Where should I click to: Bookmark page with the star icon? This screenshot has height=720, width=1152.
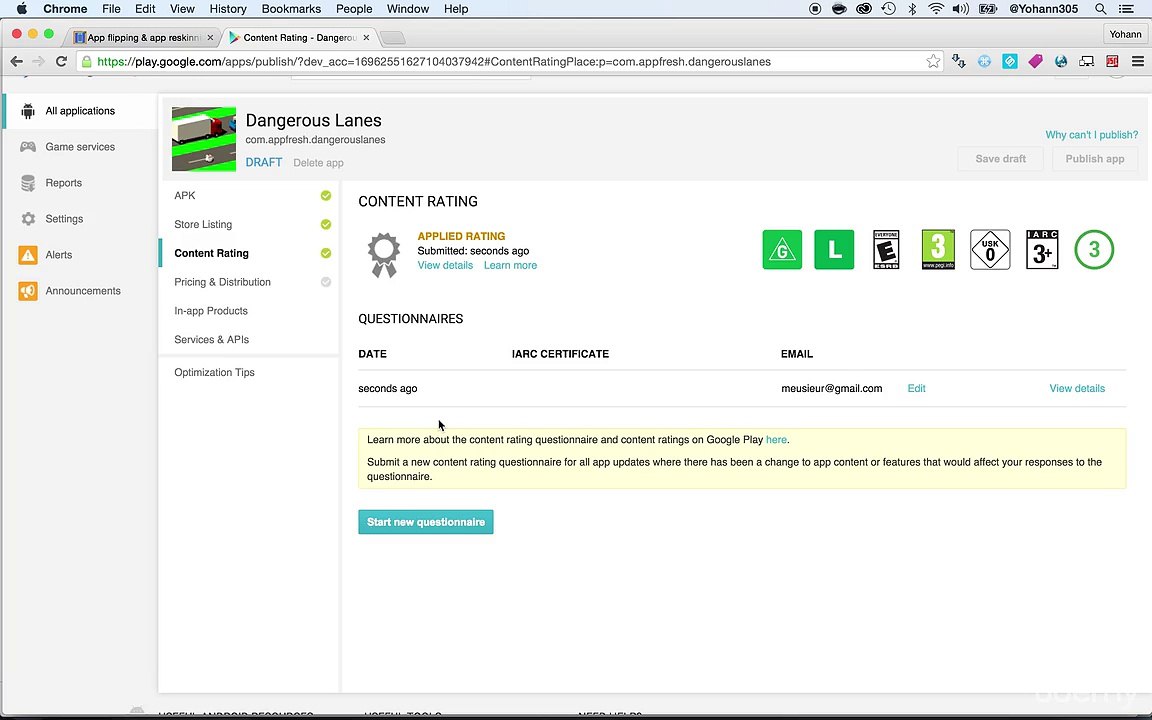tap(933, 62)
